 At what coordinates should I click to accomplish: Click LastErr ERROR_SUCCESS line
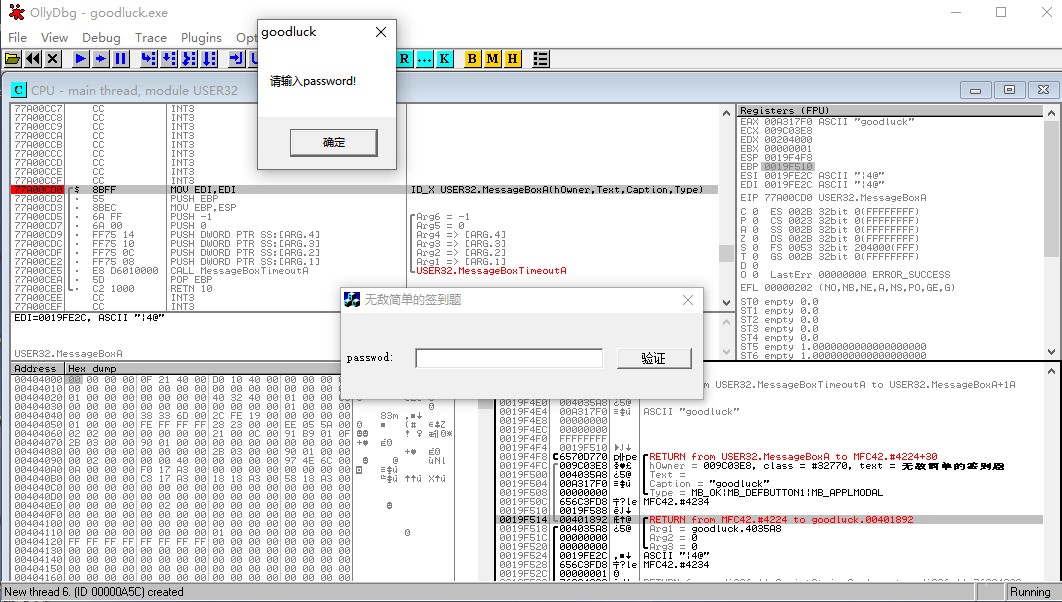860,274
